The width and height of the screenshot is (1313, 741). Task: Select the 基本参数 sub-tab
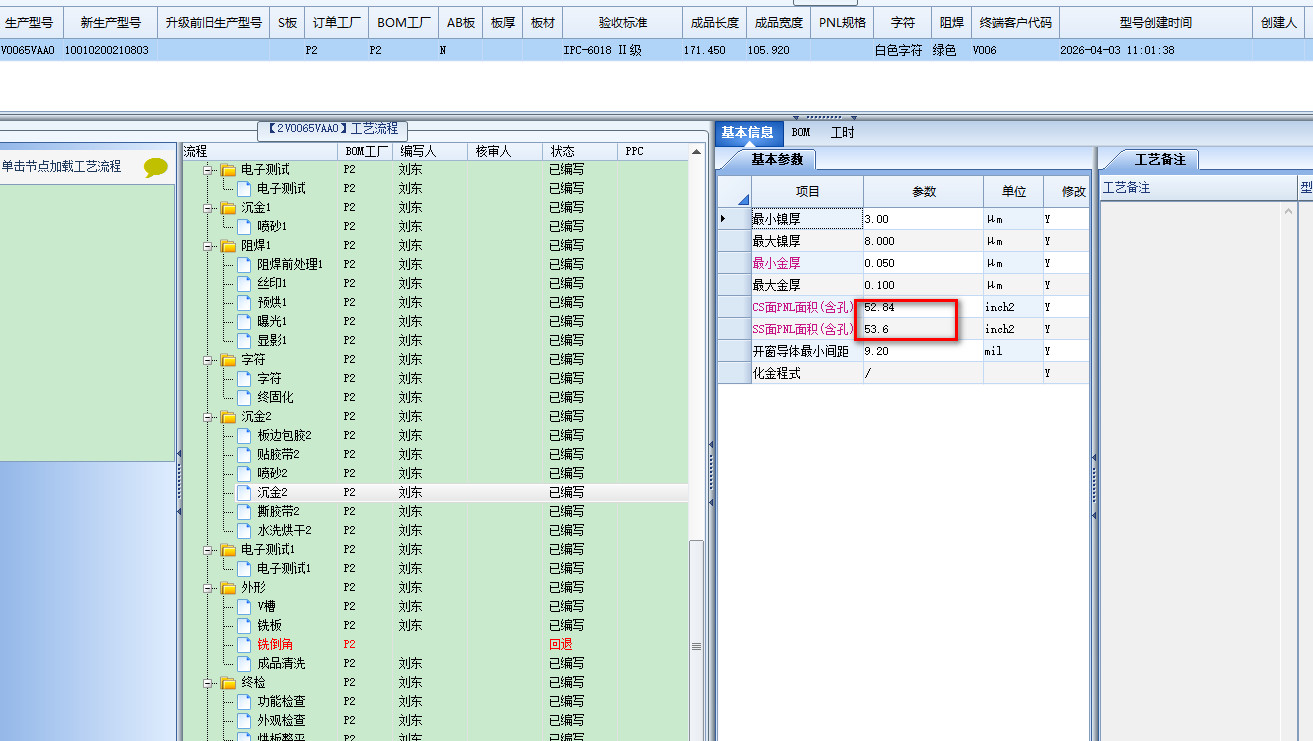click(x=776, y=159)
